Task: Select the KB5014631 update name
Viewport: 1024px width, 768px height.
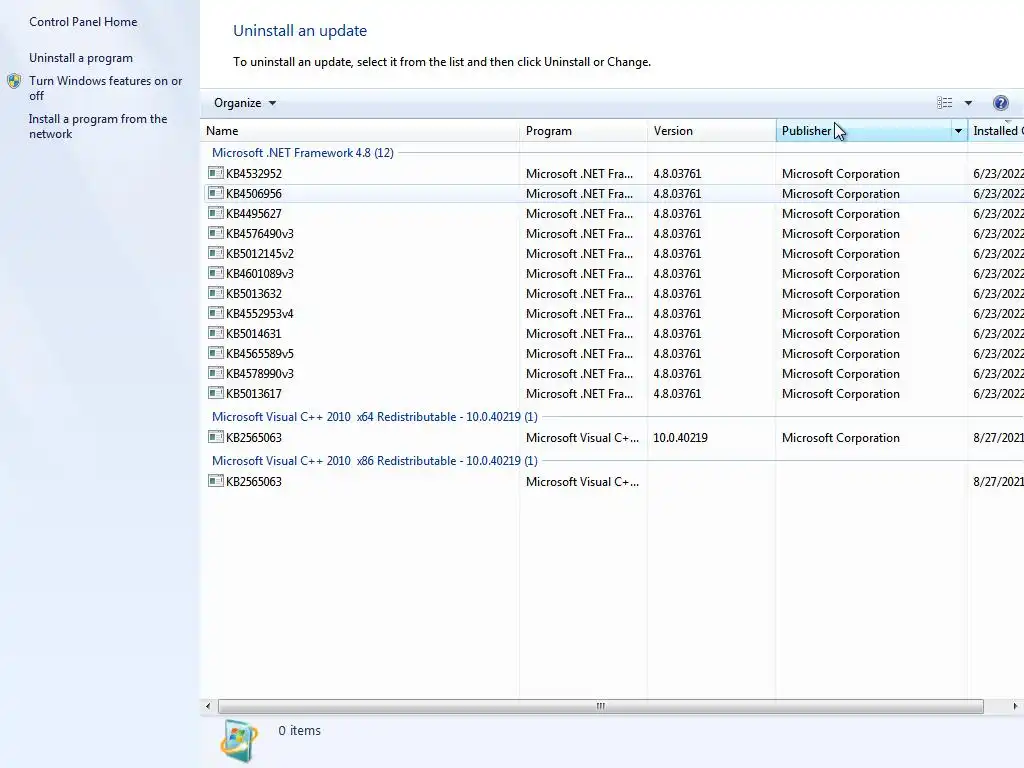Action: point(253,334)
